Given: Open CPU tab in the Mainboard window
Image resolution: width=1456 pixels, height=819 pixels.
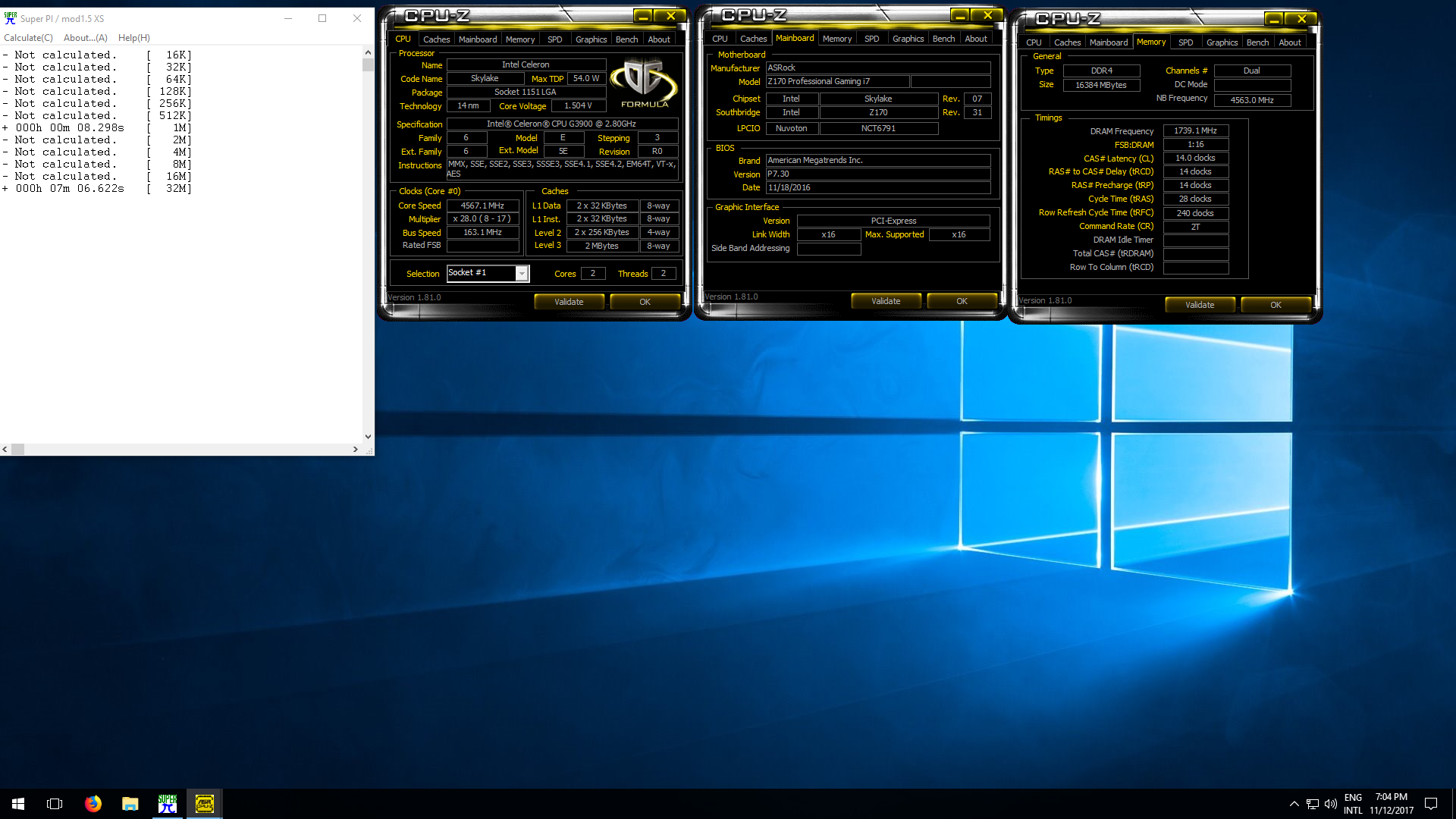Looking at the screenshot, I should tap(720, 39).
